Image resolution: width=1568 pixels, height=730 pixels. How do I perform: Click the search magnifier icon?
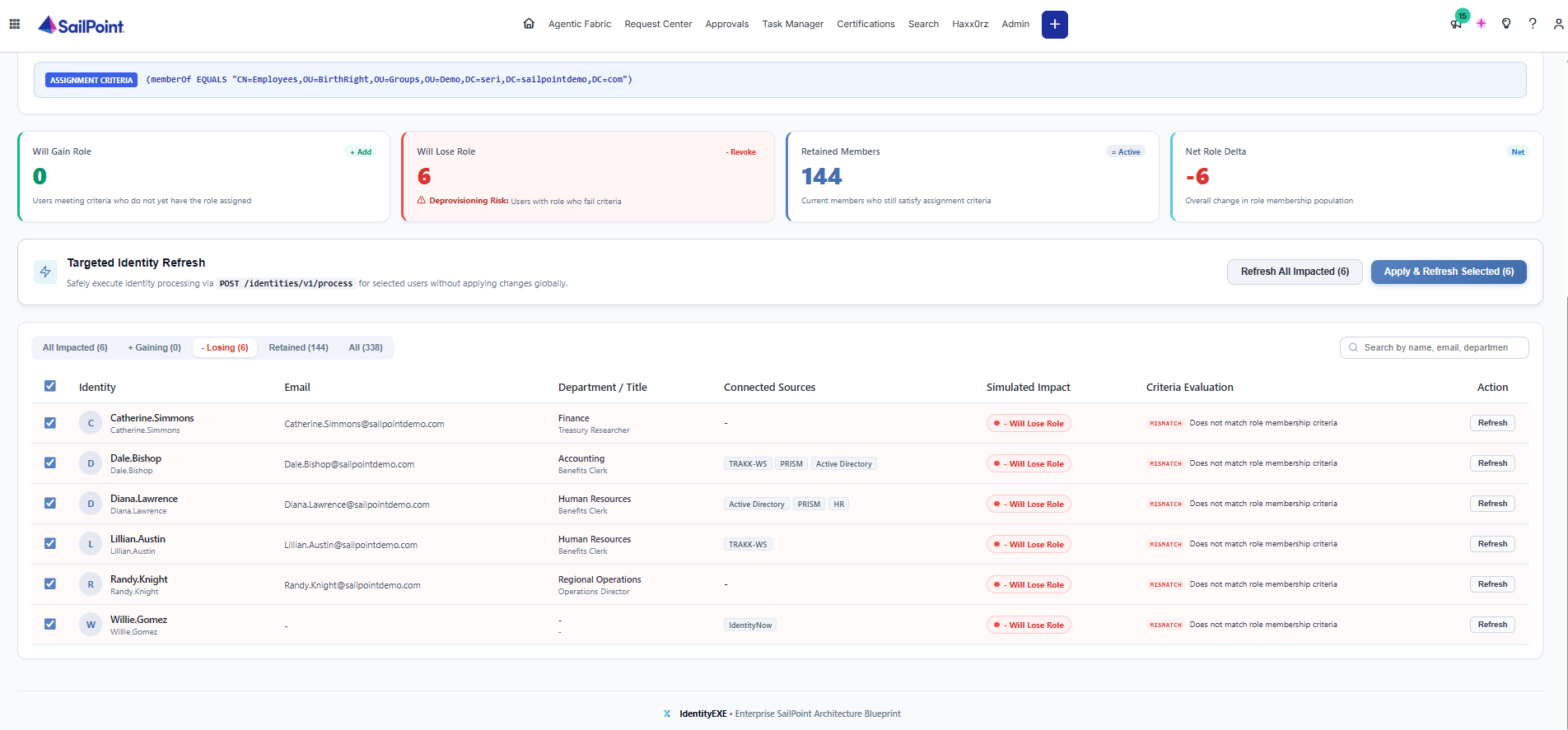1353,347
